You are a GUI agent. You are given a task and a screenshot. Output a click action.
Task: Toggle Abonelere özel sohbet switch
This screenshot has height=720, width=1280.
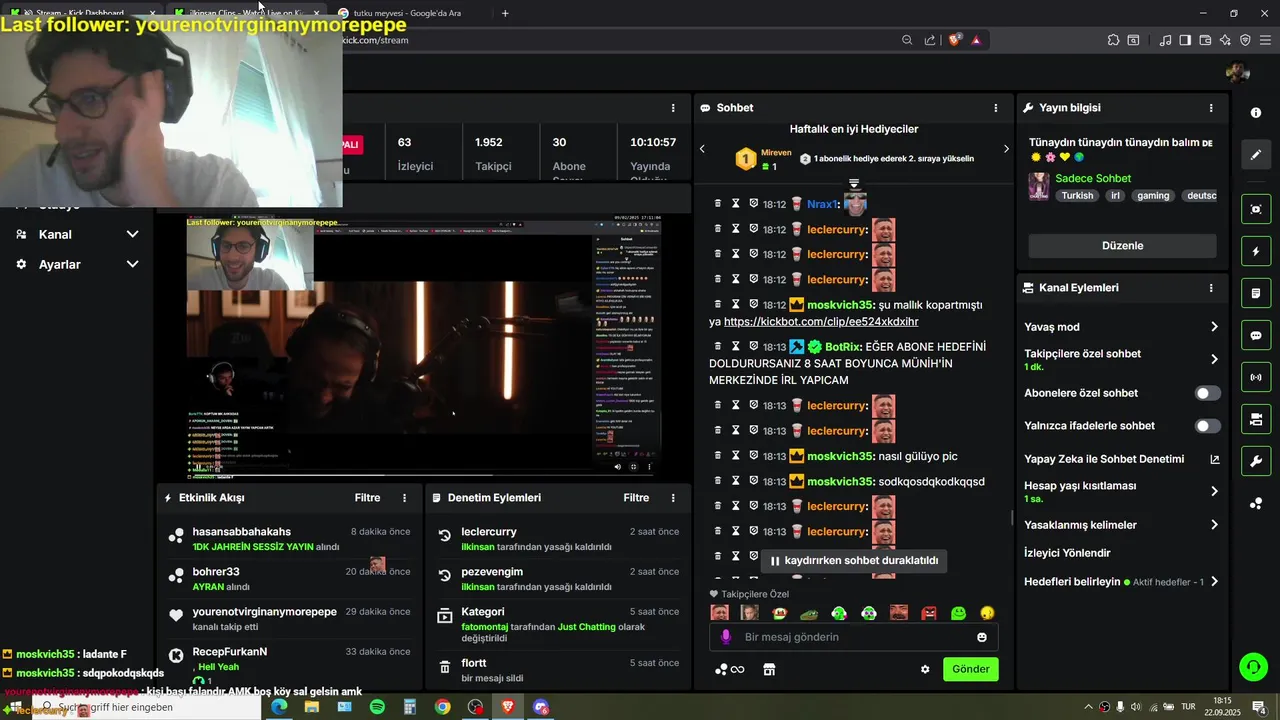coord(1208,393)
